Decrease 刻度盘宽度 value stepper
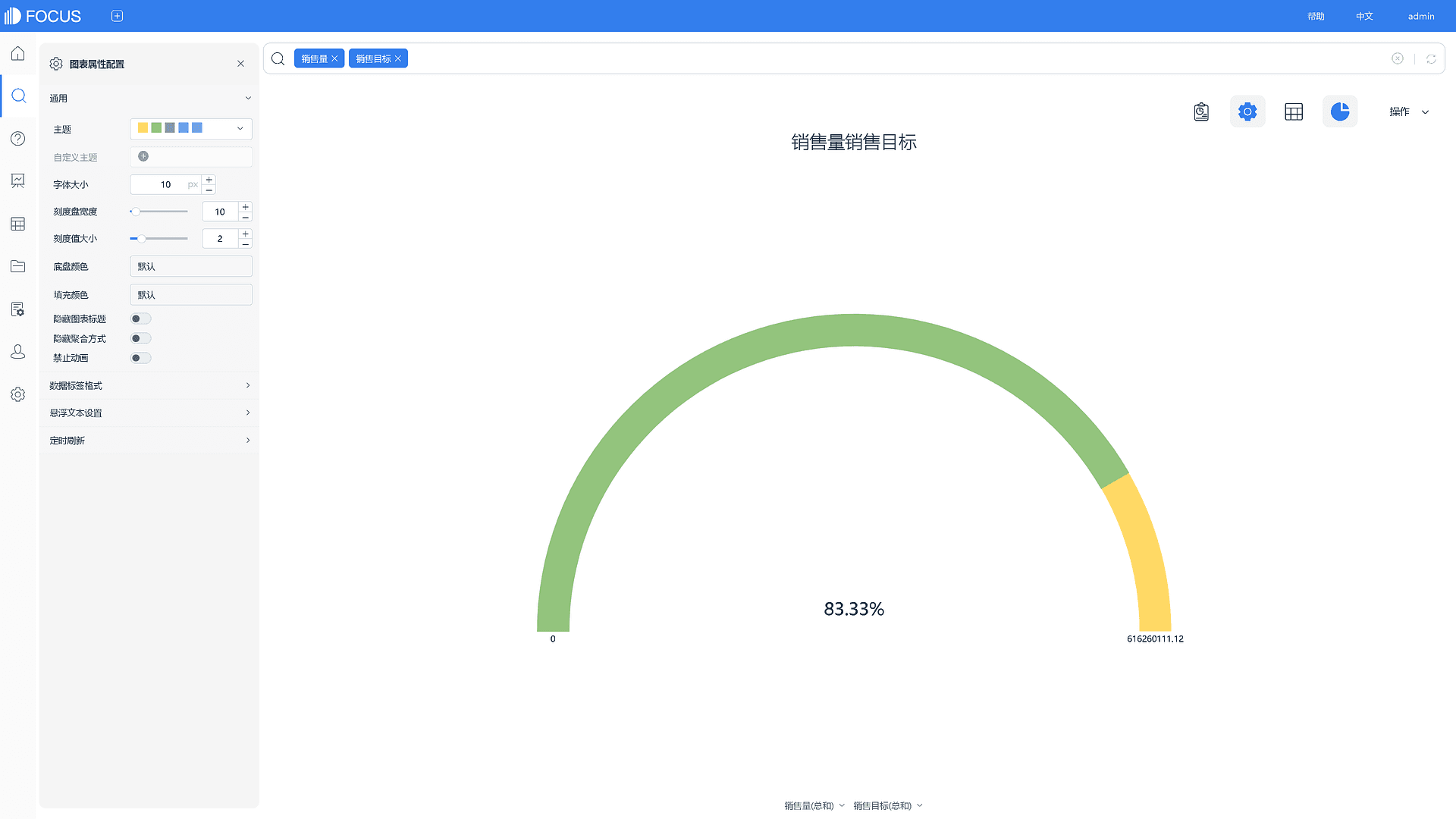This screenshot has width=1456, height=819. (246, 217)
